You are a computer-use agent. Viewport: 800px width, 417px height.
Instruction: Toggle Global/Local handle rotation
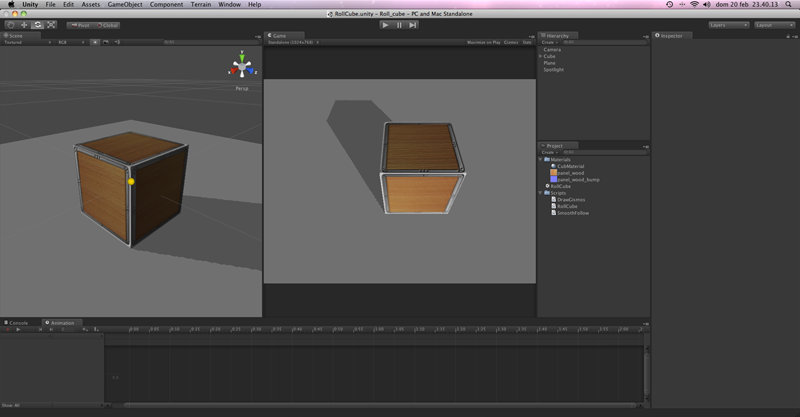coord(107,25)
